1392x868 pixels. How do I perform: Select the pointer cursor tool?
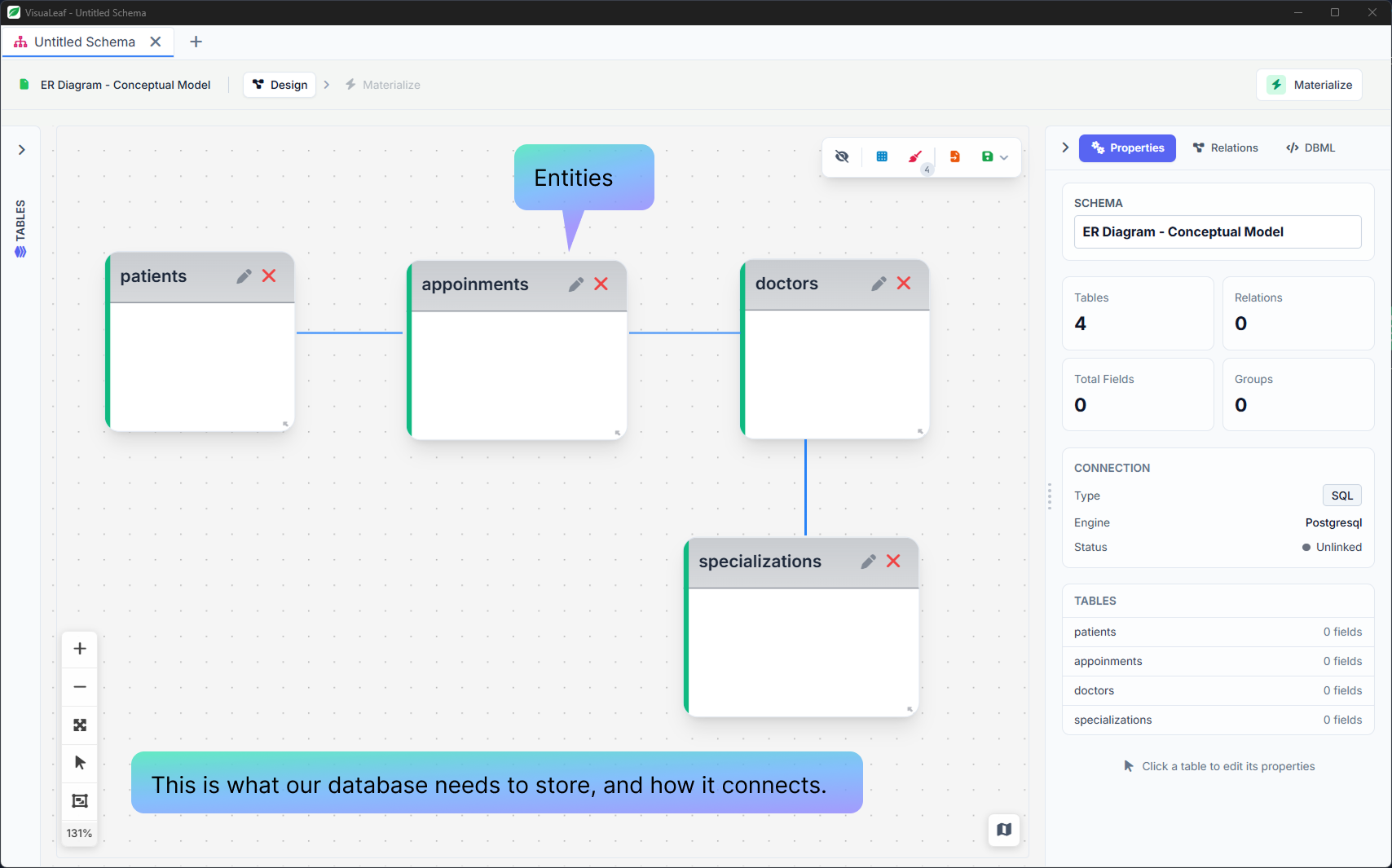point(80,763)
